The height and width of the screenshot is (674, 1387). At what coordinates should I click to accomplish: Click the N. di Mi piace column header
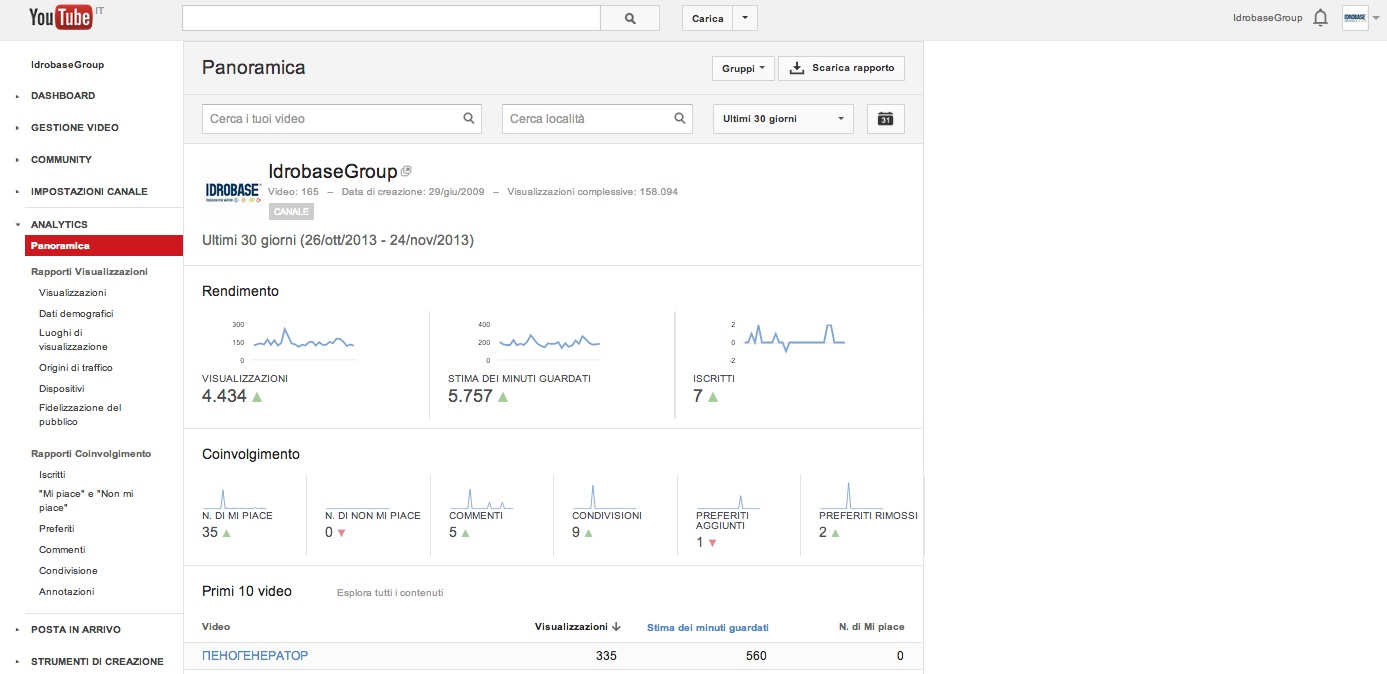(871, 627)
